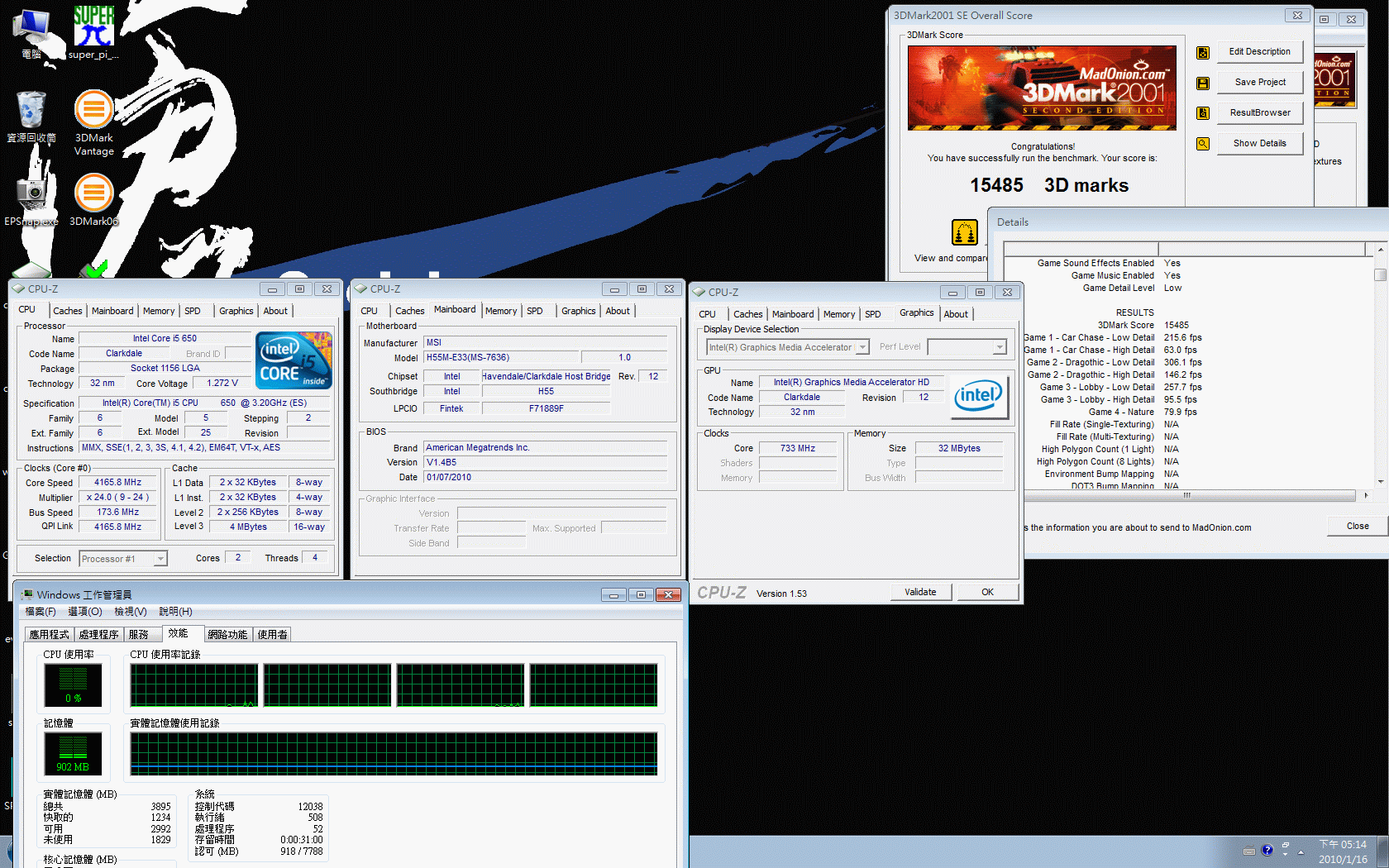Click the Core Speed value field
Image resolution: width=1389 pixels, height=868 pixels.
pos(118,483)
